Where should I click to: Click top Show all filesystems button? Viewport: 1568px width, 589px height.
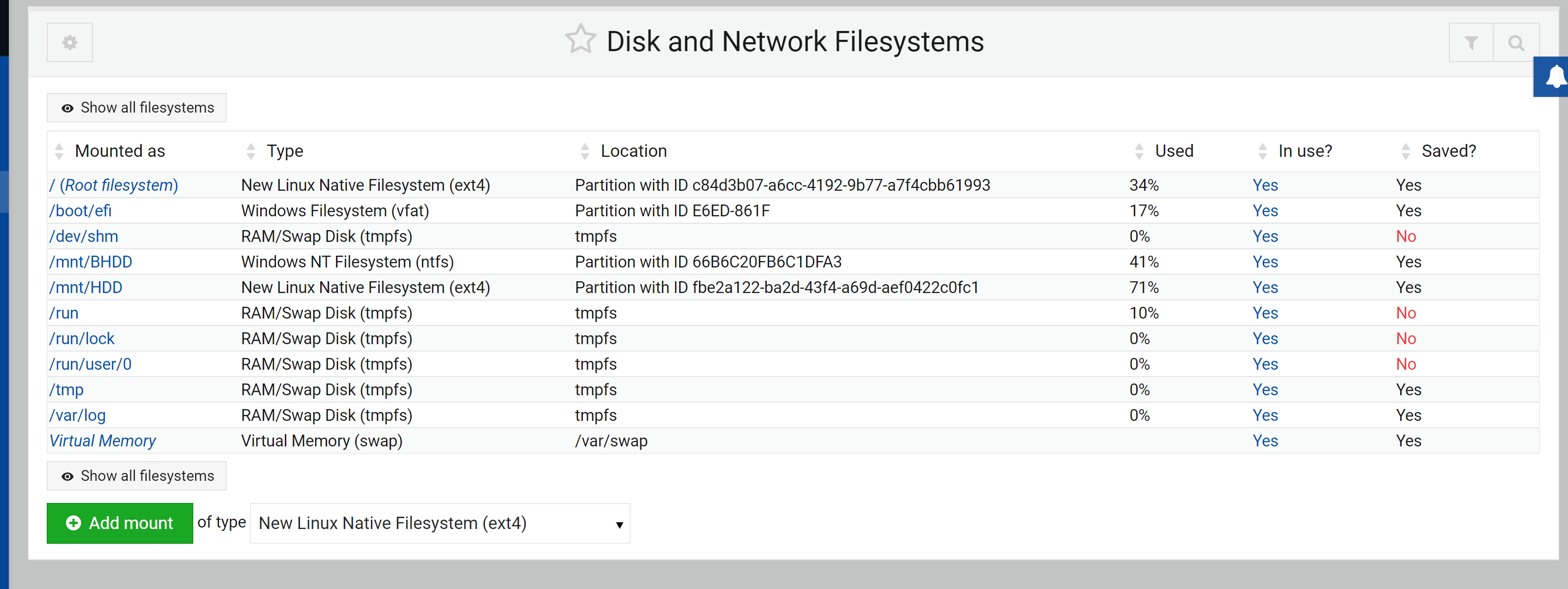[137, 108]
